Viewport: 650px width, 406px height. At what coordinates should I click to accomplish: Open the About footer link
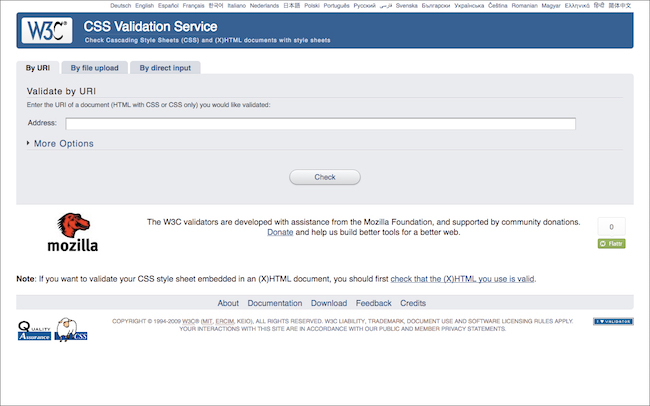[228, 303]
